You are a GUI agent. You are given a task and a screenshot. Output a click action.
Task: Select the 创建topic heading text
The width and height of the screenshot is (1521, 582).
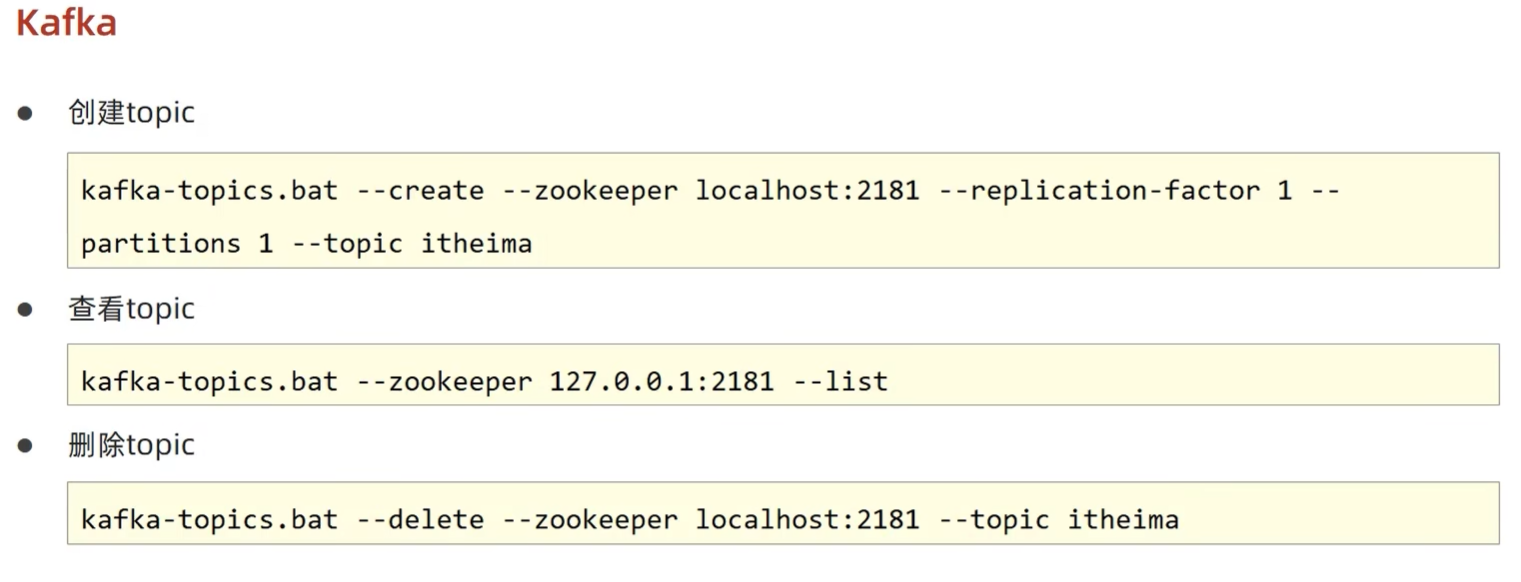[131, 112]
